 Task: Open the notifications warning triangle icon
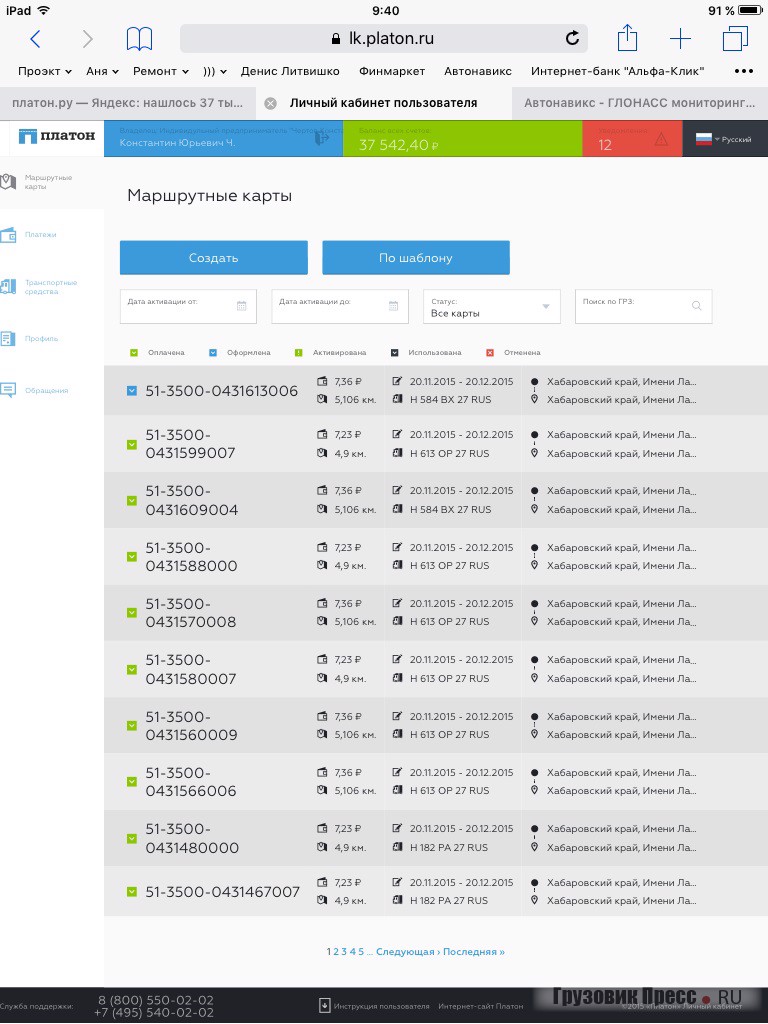661,139
